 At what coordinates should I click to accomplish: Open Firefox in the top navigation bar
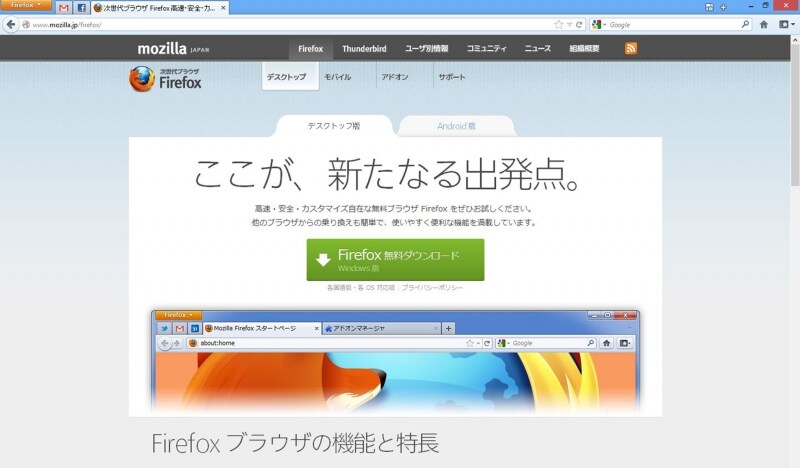[x=310, y=48]
